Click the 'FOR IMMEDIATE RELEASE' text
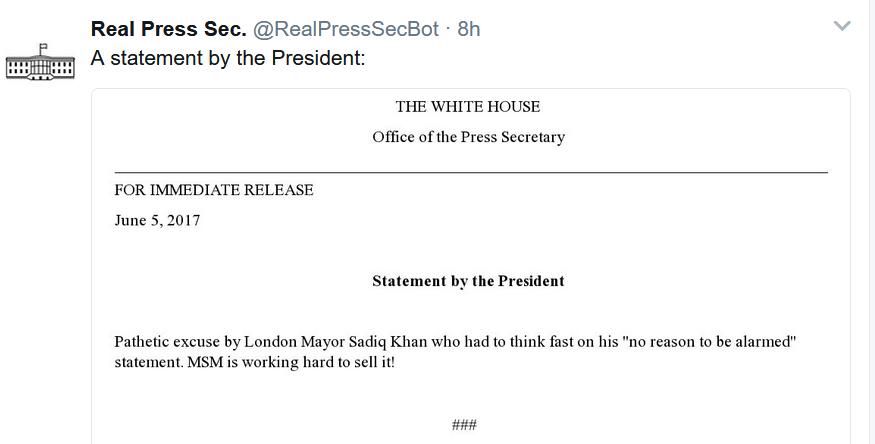The width and height of the screenshot is (875, 444). click(214, 190)
